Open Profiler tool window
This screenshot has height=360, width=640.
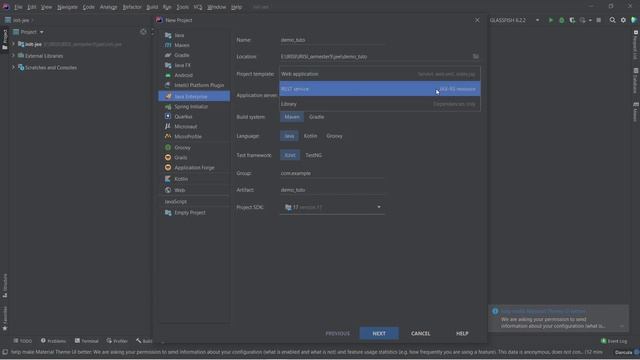tap(117, 341)
